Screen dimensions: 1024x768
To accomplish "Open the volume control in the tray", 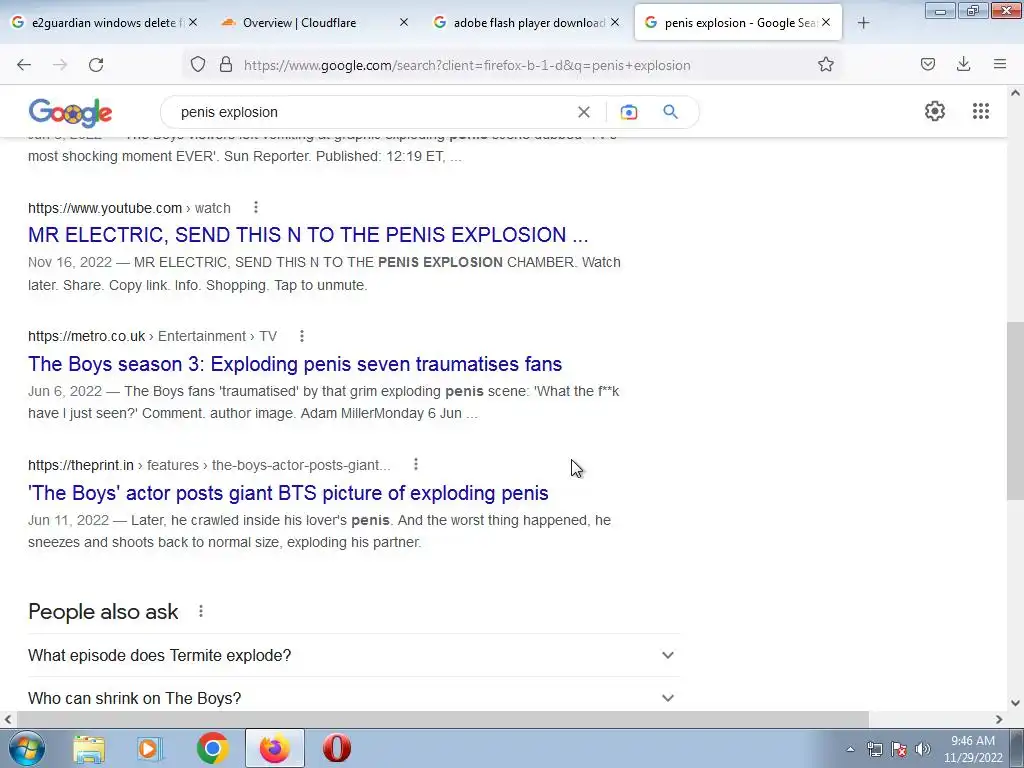I will pos(923,749).
